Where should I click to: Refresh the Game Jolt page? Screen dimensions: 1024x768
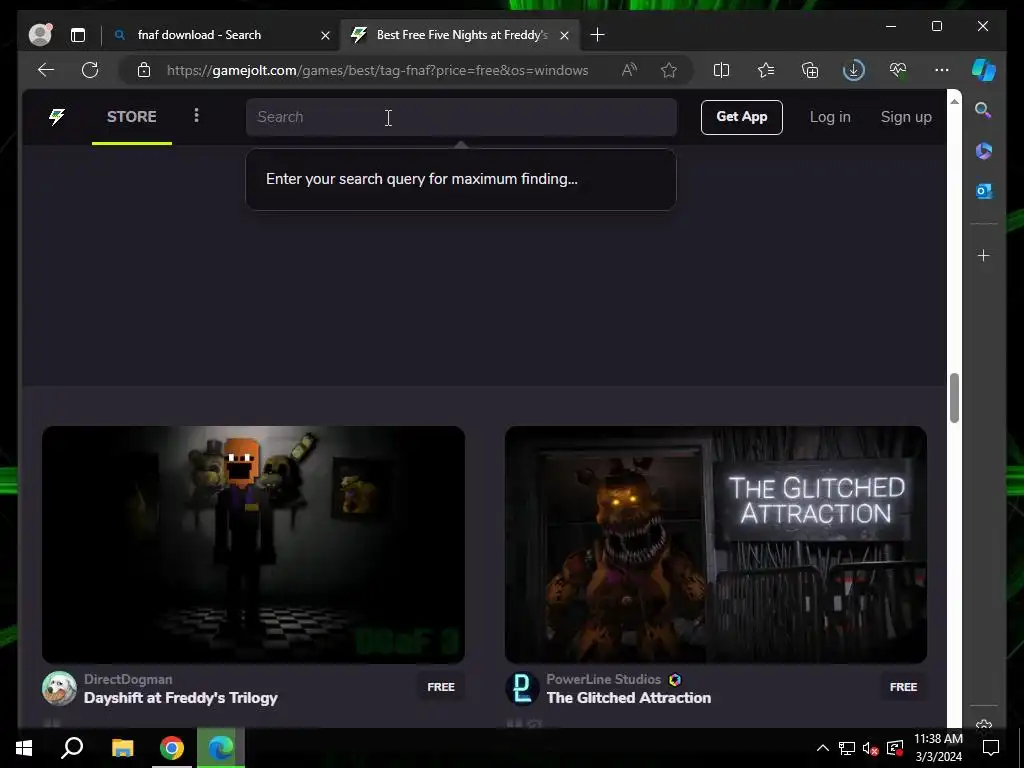click(x=90, y=70)
